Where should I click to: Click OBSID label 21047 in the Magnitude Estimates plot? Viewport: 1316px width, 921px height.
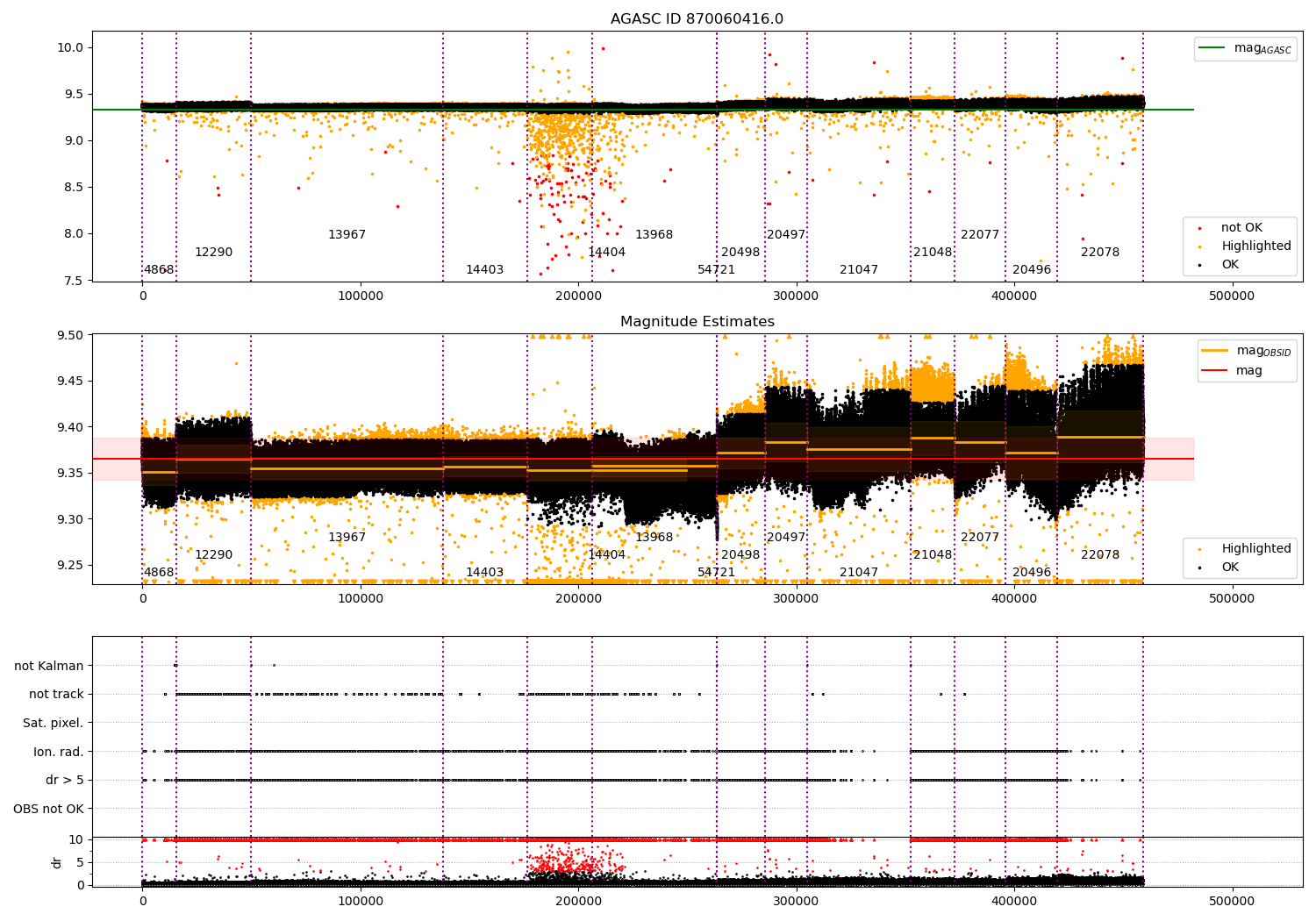pyautogui.click(x=859, y=573)
